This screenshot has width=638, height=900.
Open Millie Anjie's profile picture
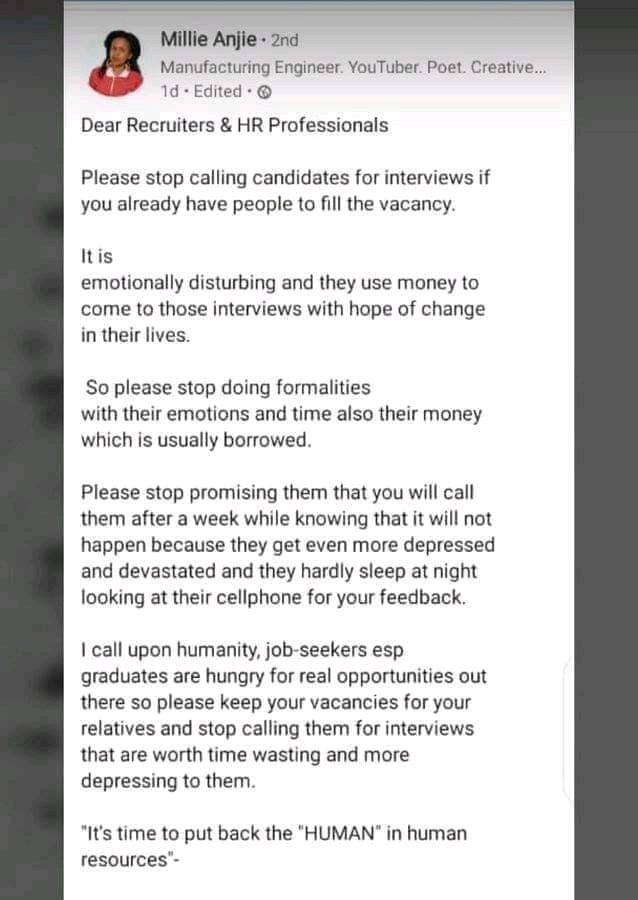click(116, 63)
